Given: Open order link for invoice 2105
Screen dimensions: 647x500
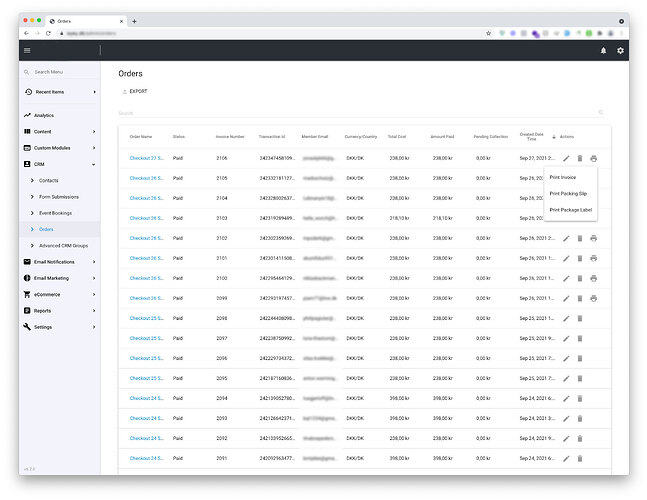Looking at the screenshot, I should pyautogui.click(x=146, y=178).
